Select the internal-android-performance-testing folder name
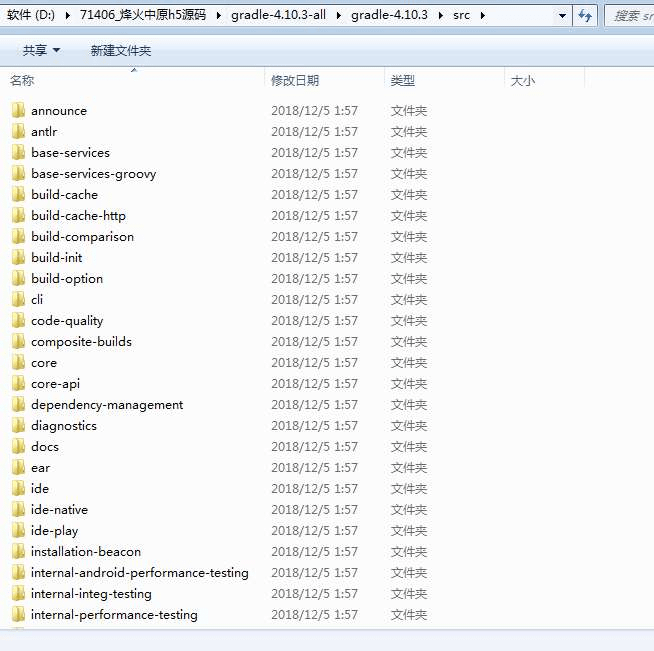 point(140,573)
